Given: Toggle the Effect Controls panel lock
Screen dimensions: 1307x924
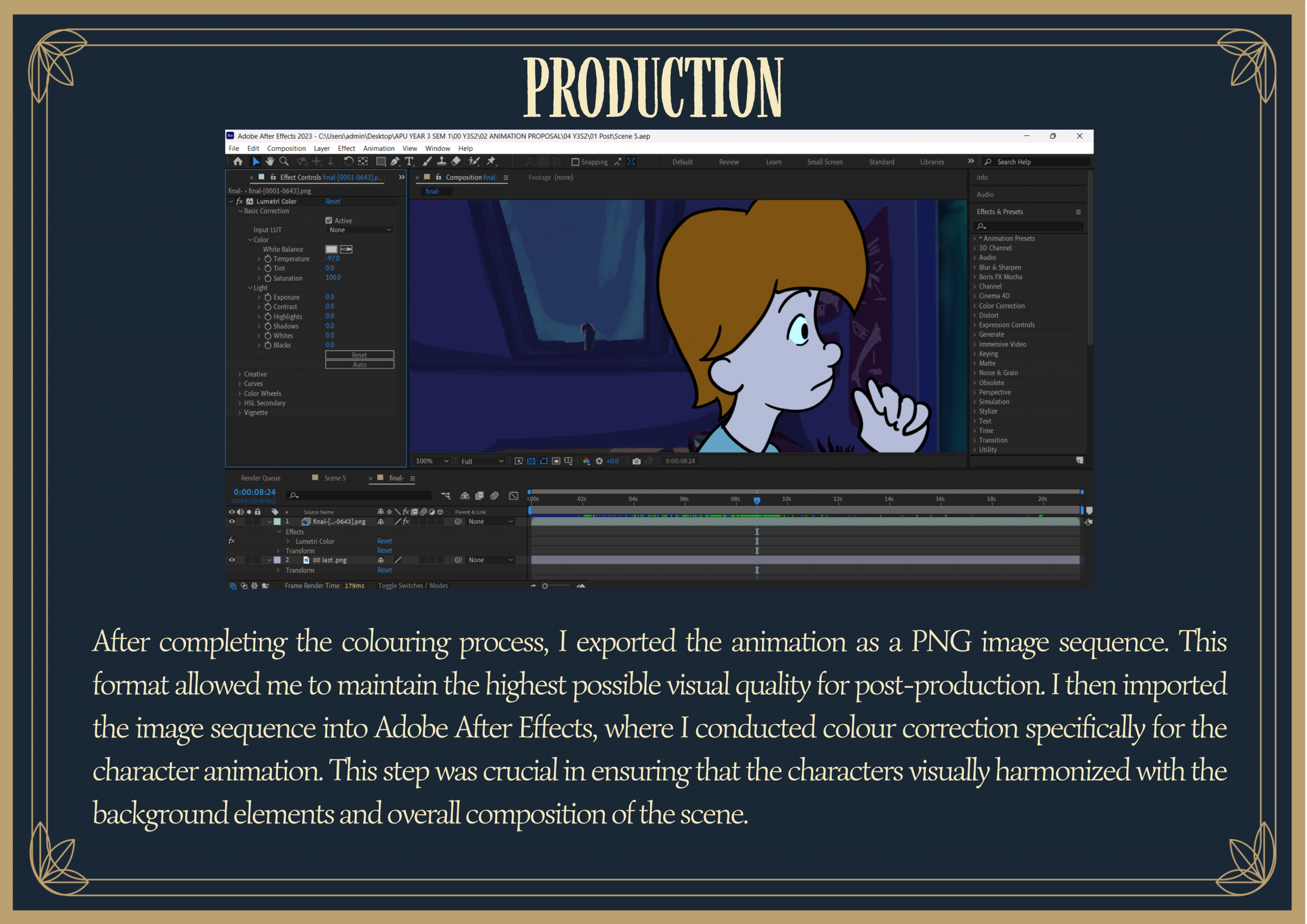Looking at the screenshot, I should point(273,177).
